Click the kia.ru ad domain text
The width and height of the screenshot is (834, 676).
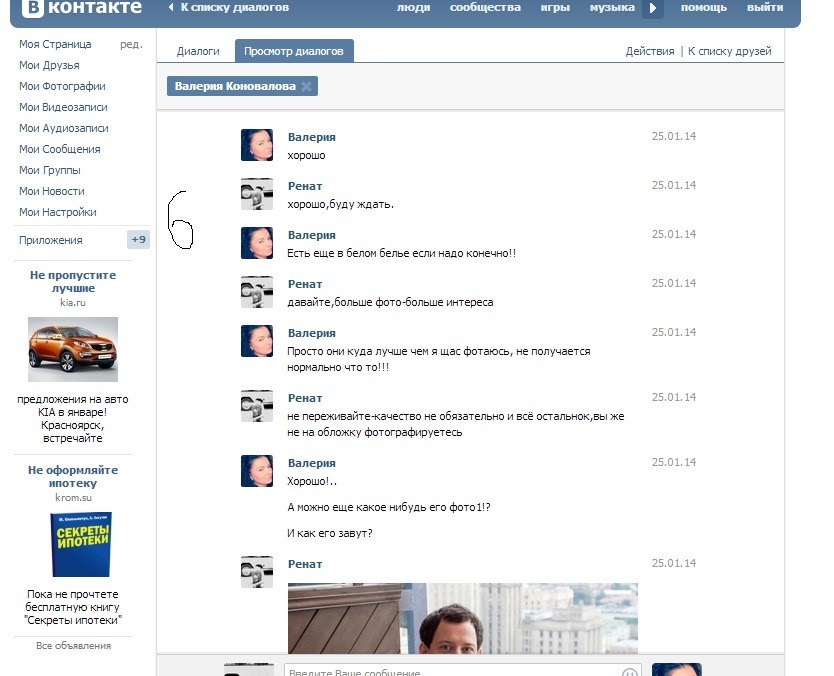73,302
